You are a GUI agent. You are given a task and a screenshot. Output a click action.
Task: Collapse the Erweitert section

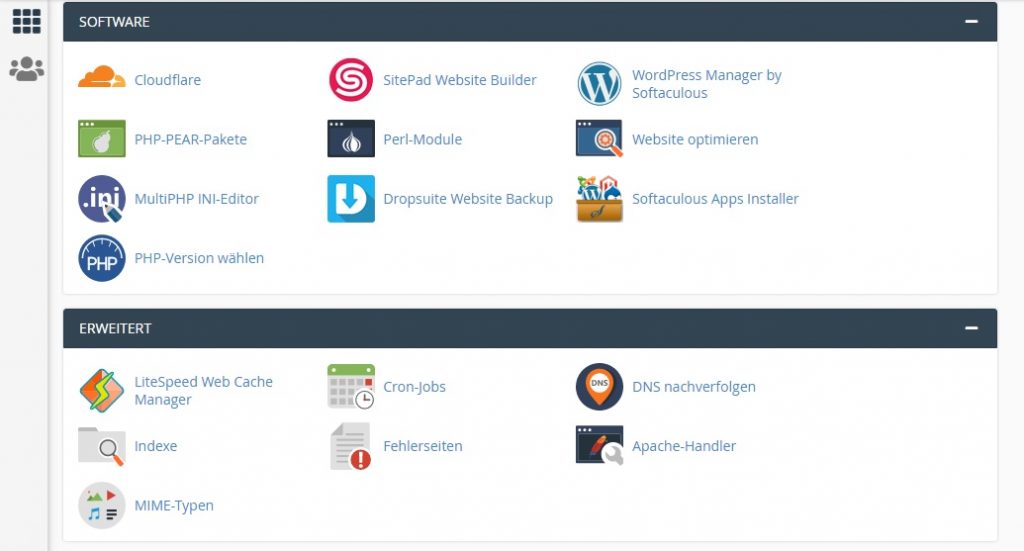click(x=971, y=328)
